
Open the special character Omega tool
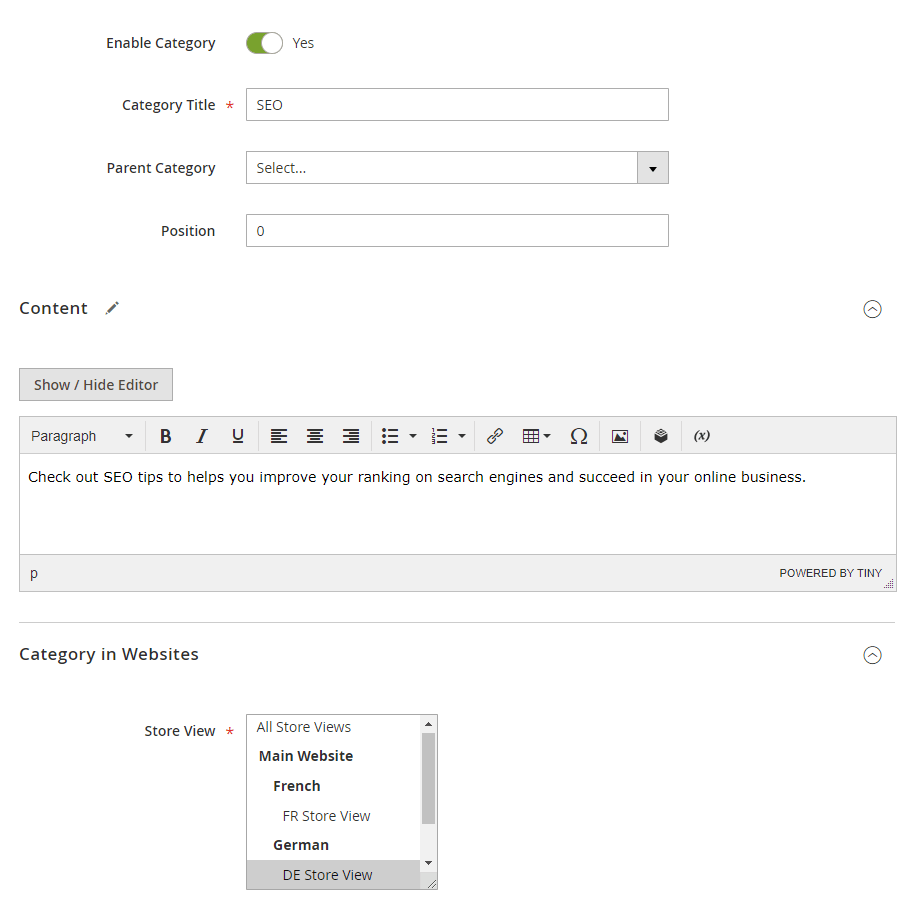(x=578, y=436)
